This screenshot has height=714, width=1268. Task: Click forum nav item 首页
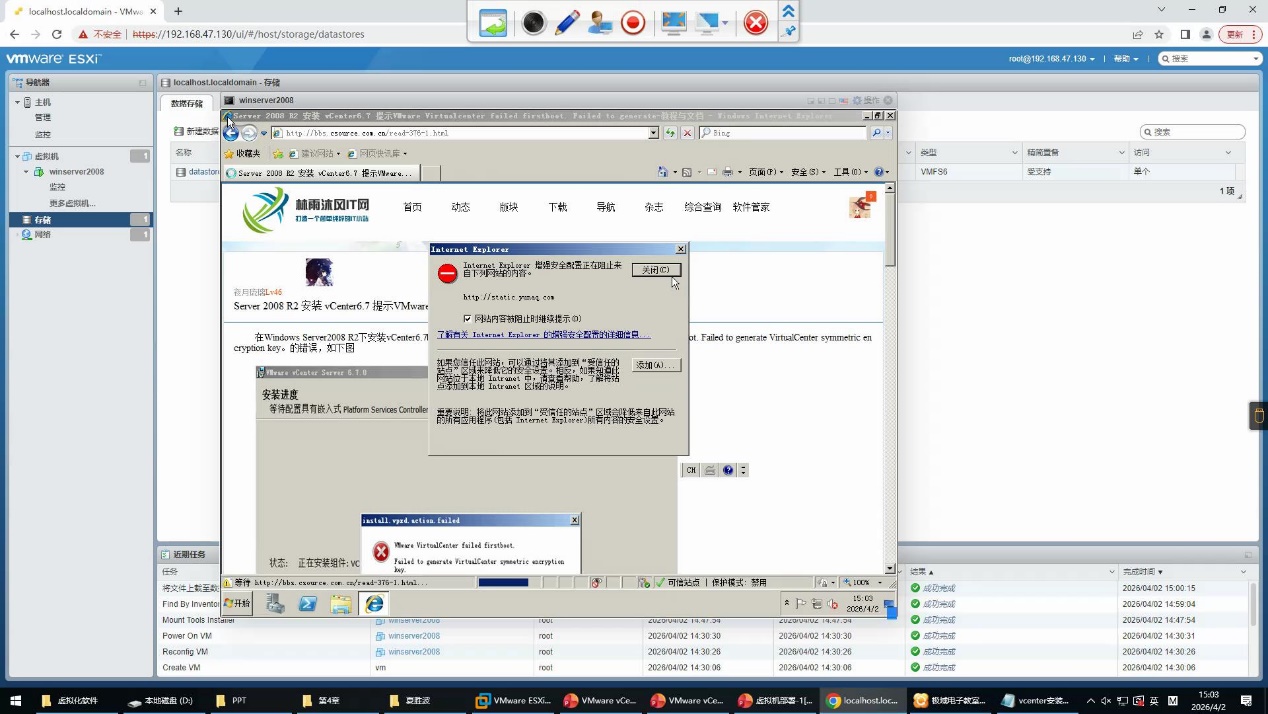[412, 207]
